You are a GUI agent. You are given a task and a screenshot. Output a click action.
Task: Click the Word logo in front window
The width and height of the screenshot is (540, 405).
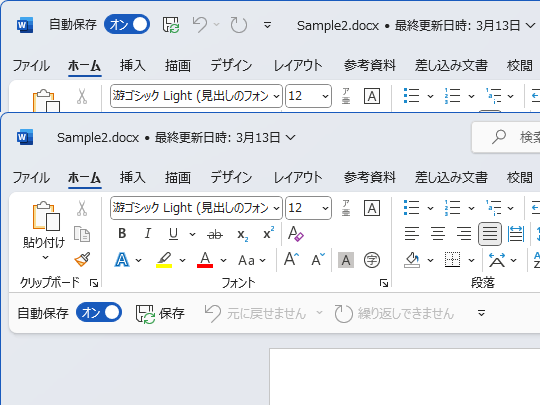[25, 137]
